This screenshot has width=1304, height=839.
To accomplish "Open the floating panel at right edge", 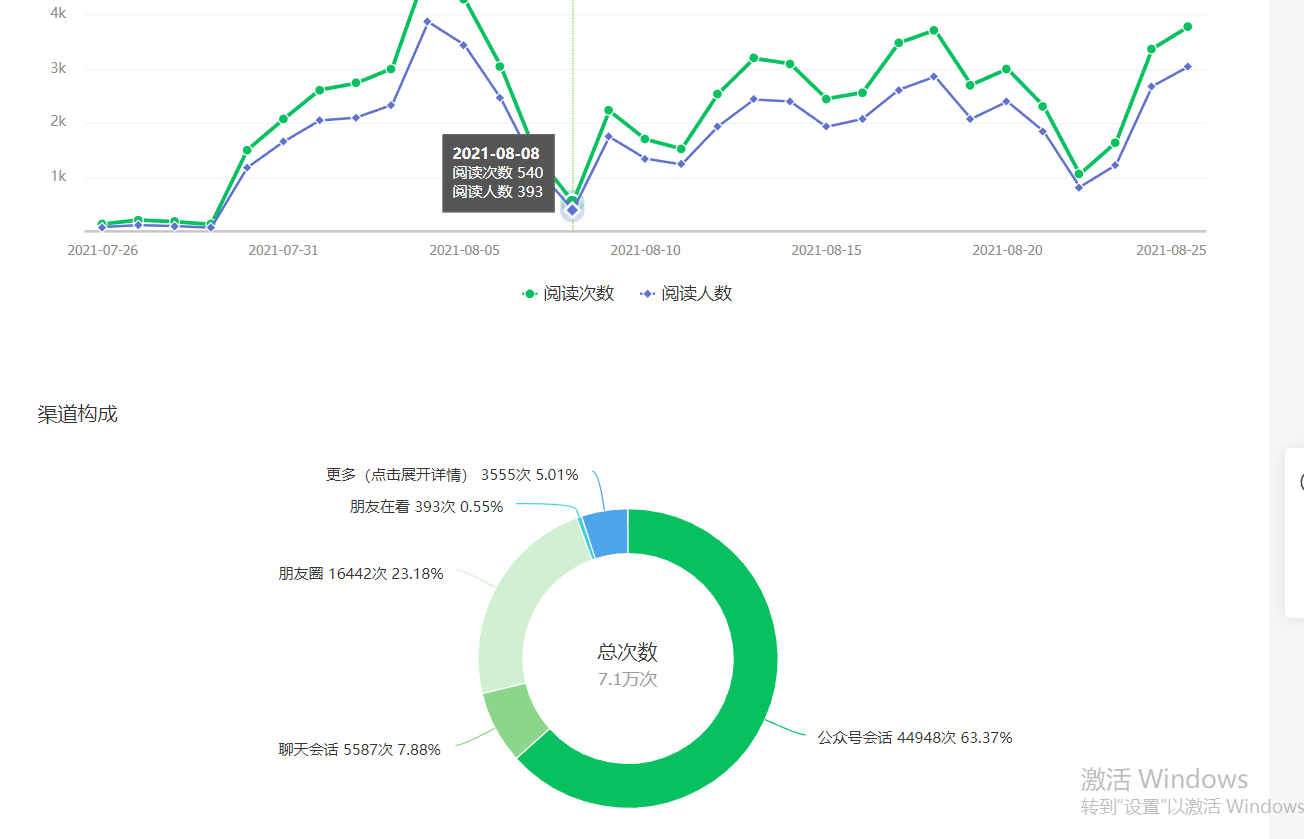I will pos(1294,532).
